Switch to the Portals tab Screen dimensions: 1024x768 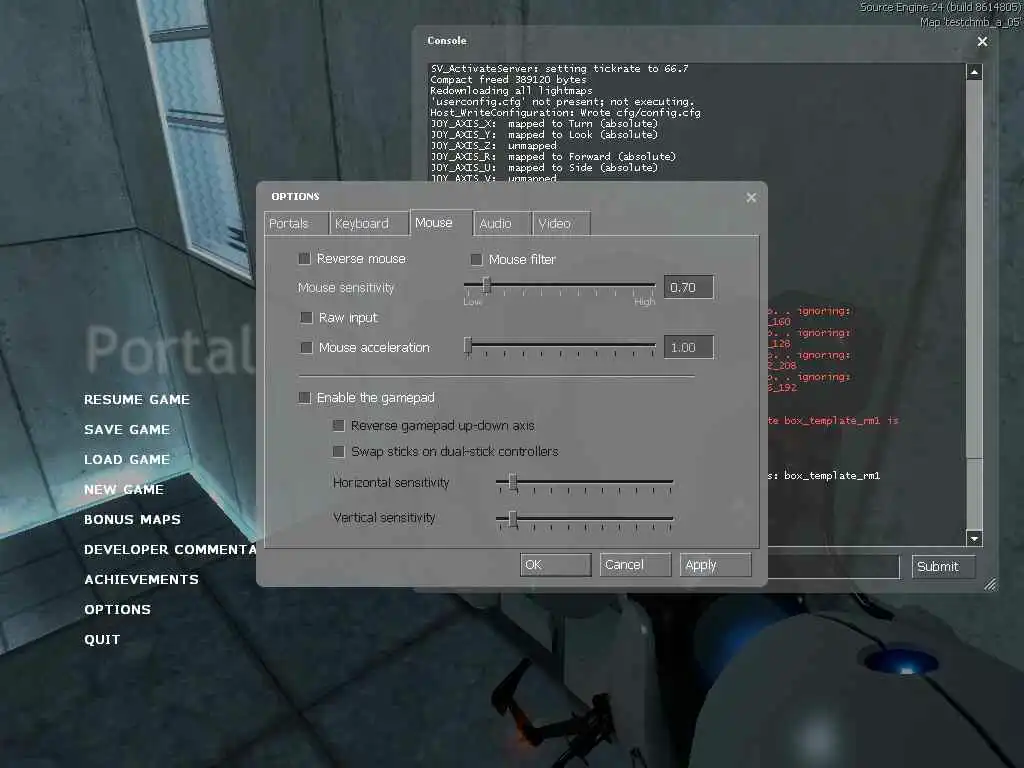[296, 223]
